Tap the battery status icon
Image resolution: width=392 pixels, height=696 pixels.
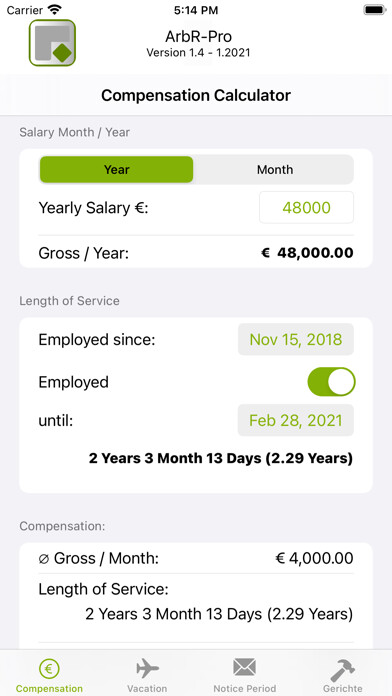coord(375,10)
